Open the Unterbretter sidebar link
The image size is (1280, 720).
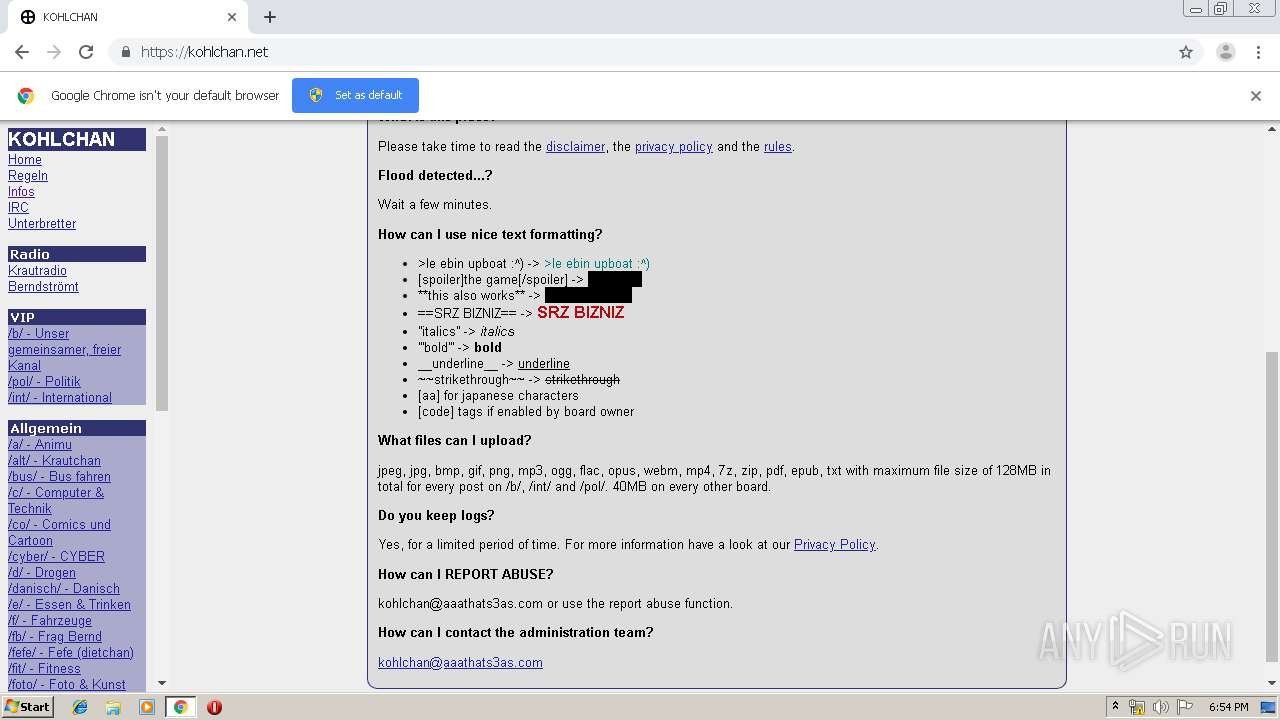point(42,223)
